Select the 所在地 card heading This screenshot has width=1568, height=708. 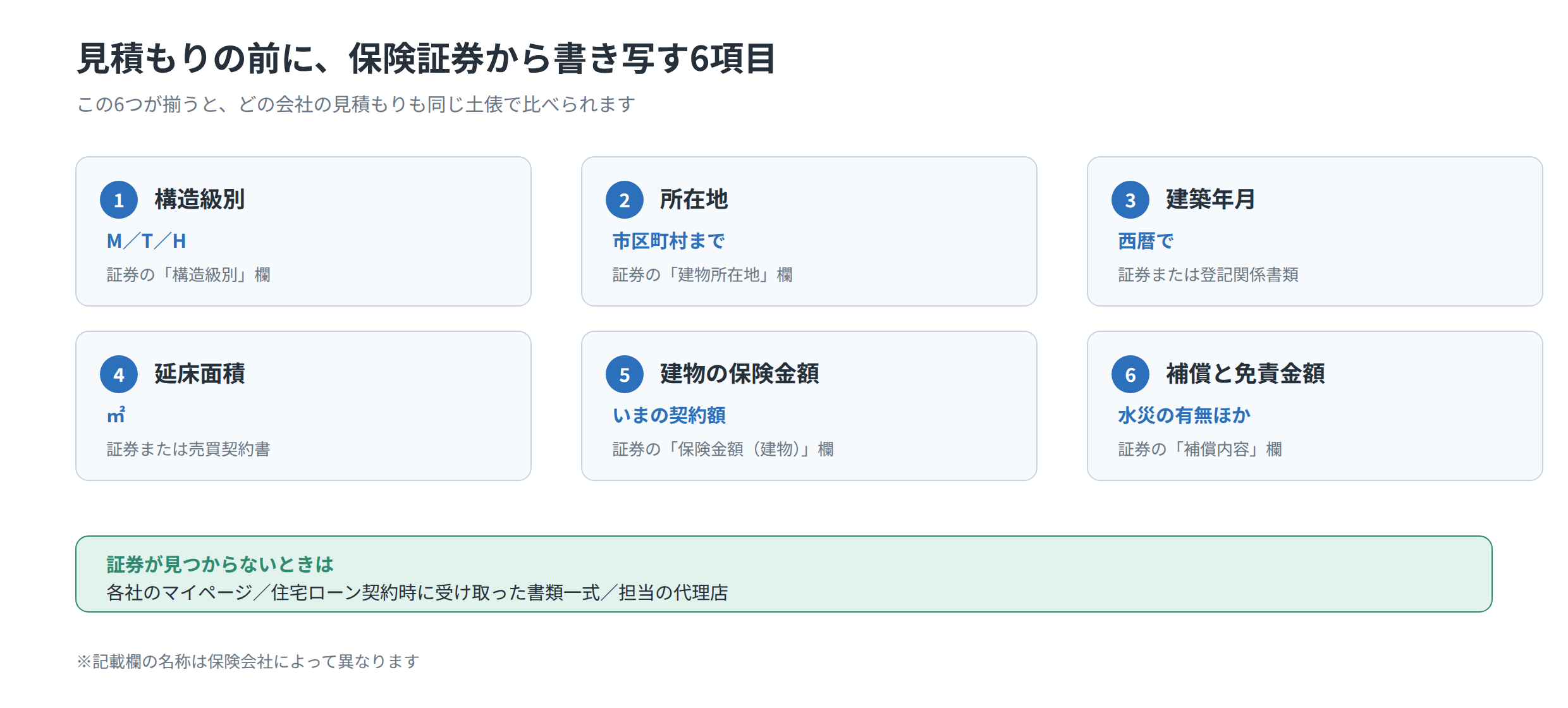[x=694, y=199]
